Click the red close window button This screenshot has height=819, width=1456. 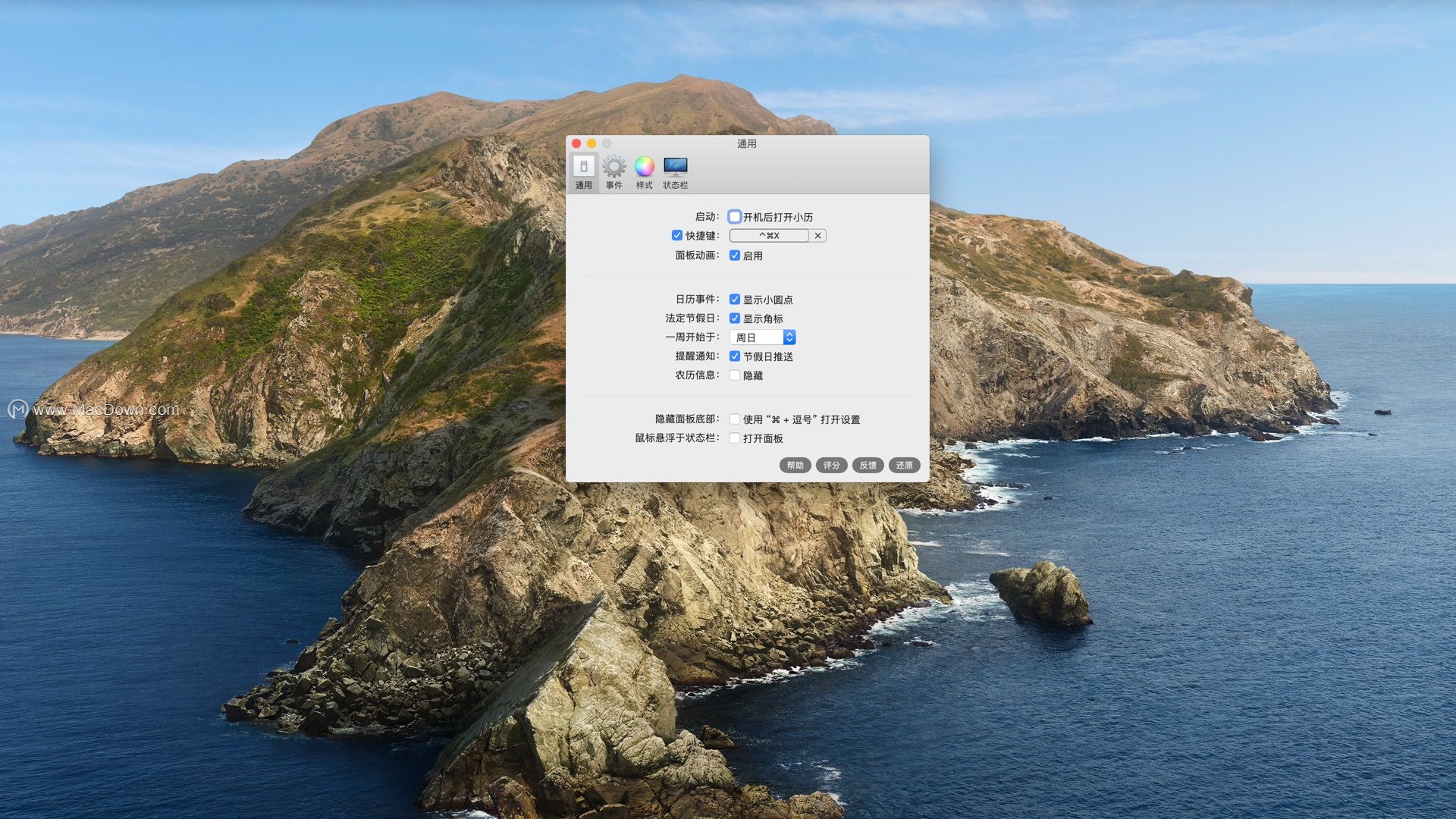click(576, 143)
